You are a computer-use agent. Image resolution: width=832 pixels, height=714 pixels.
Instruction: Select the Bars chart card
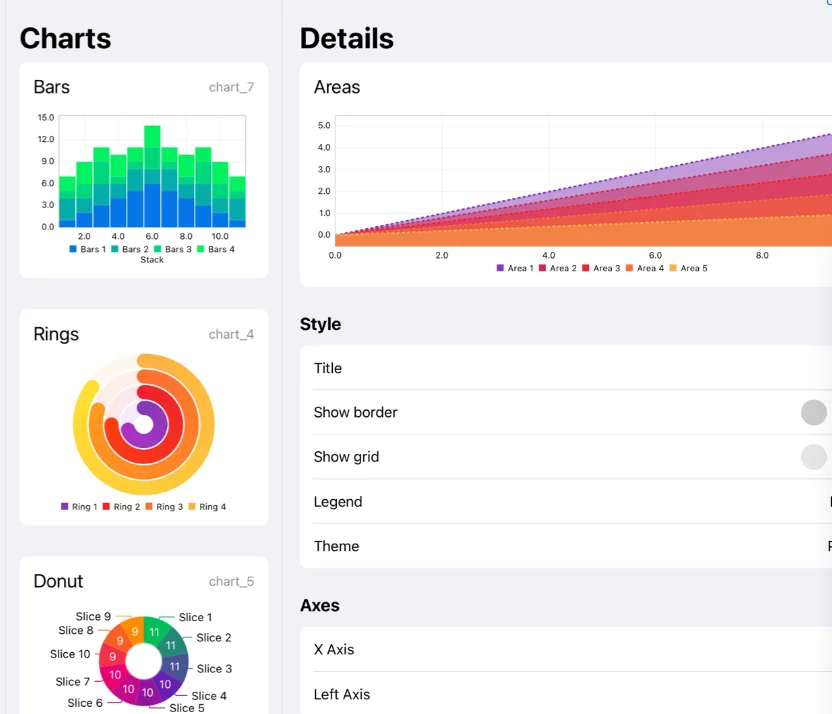[x=144, y=170]
